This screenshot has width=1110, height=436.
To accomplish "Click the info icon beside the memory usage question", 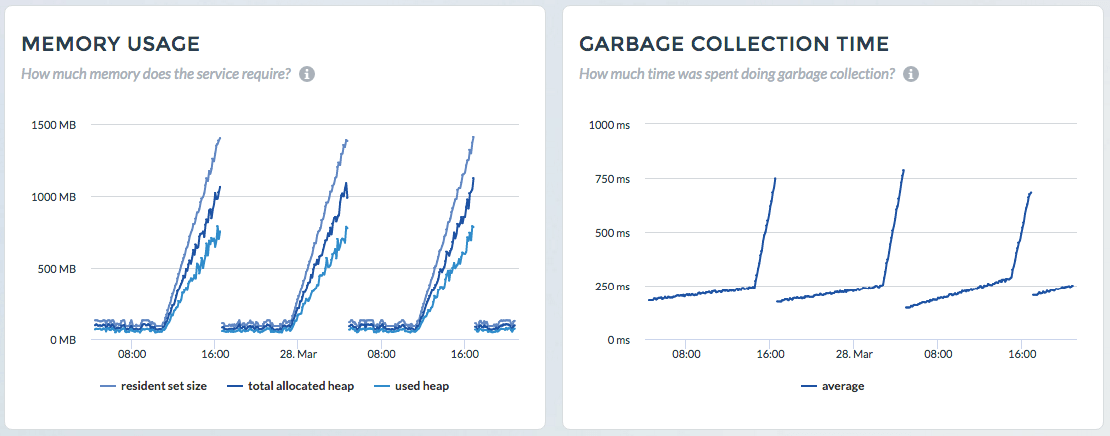I will point(308,74).
